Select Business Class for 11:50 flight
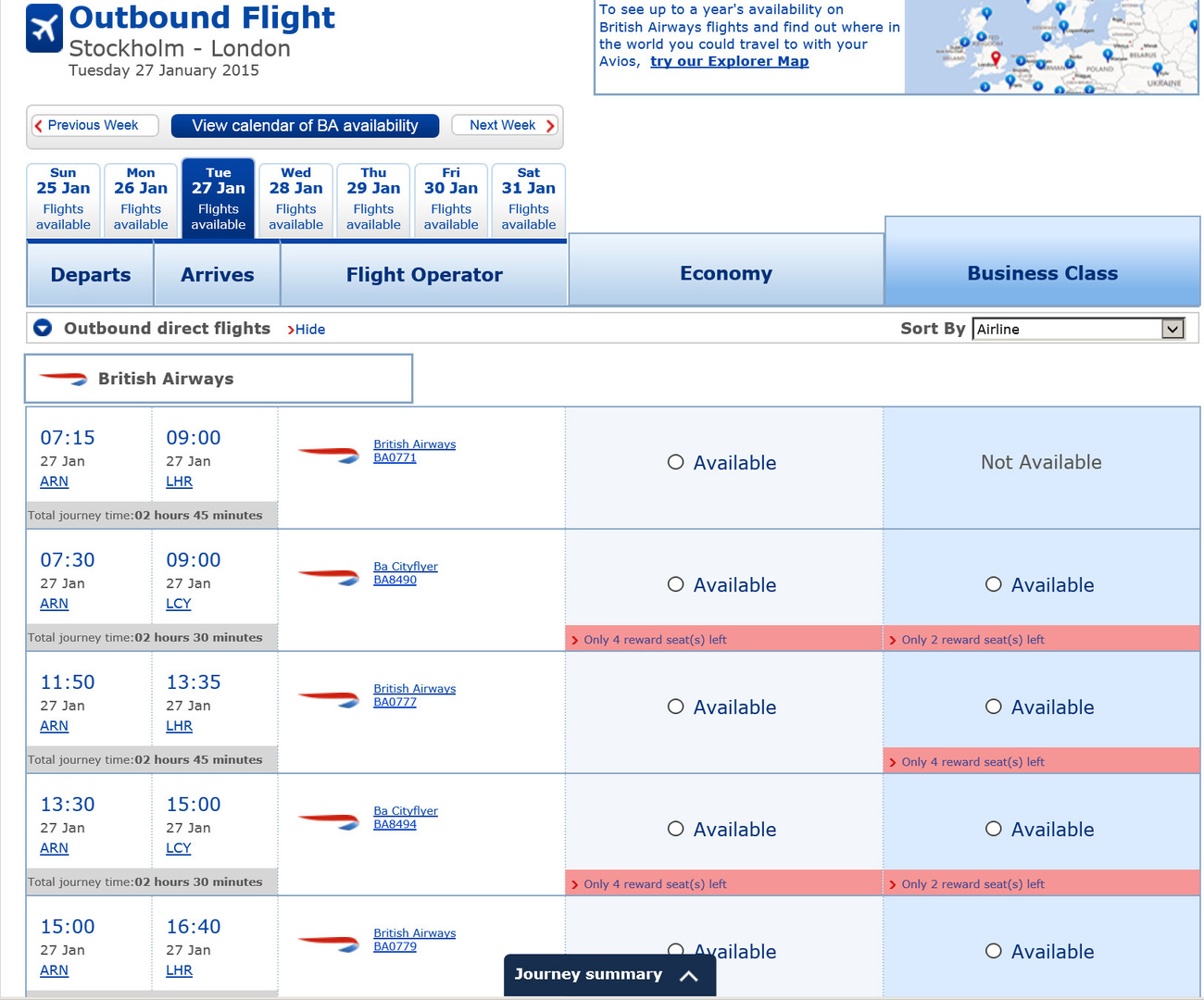This screenshot has height=1000, width=1204. pos(994,706)
